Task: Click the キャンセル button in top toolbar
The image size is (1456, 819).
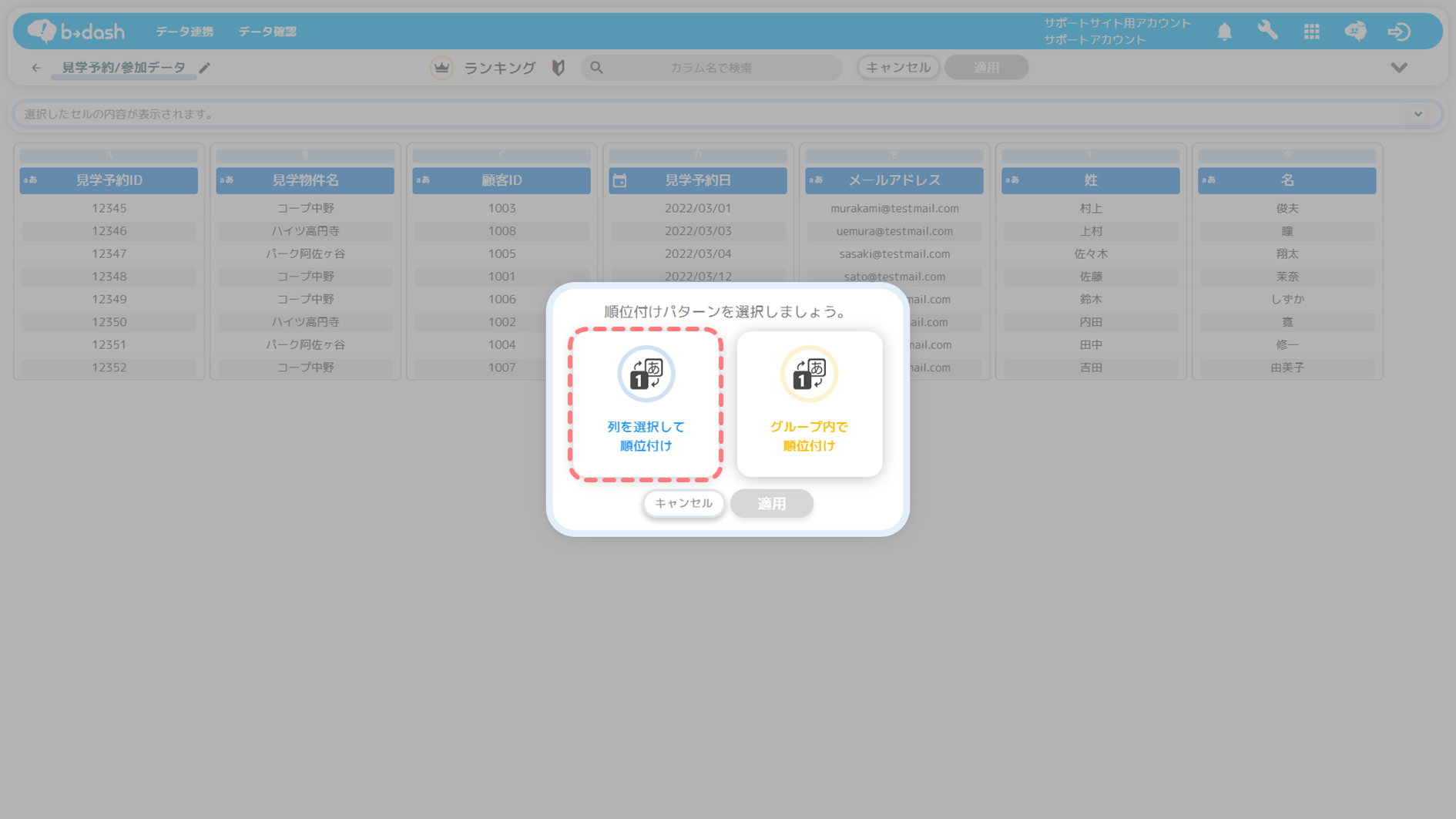Action: pos(897,68)
